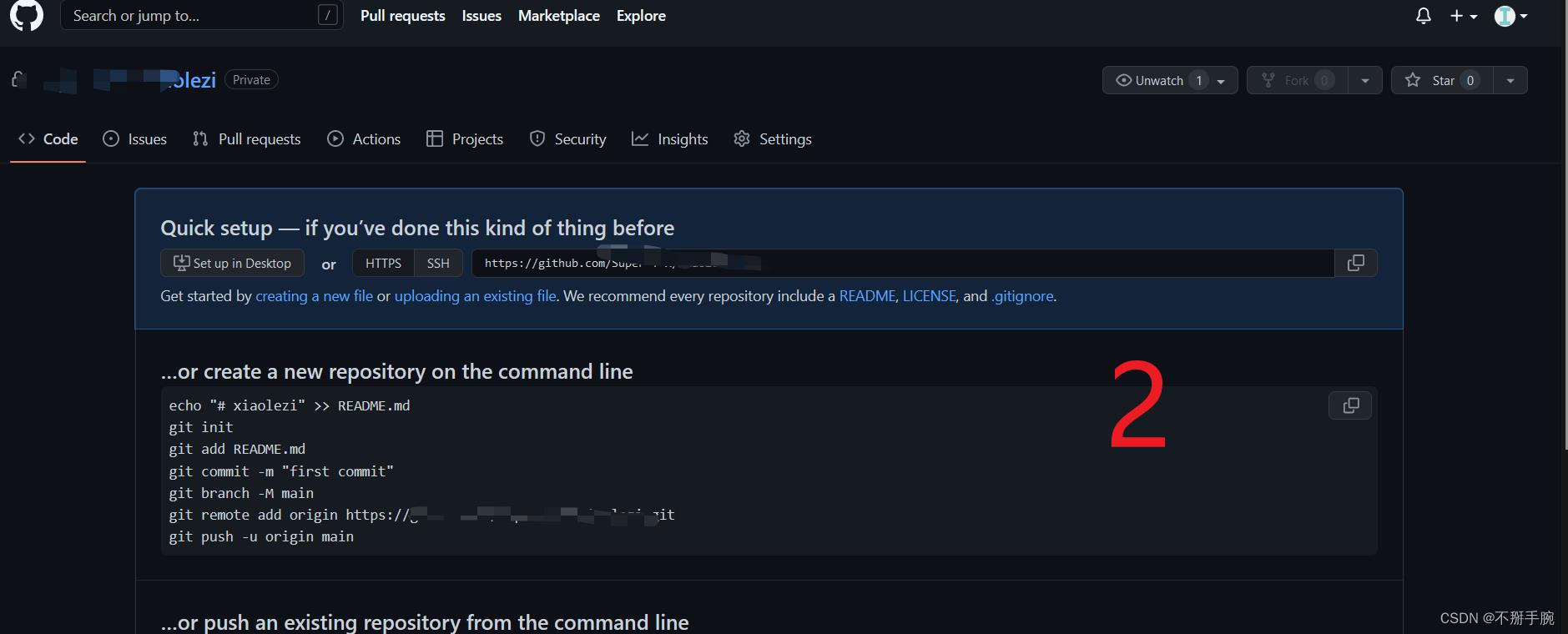Image resolution: width=1568 pixels, height=634 pixels.
Task: Click the 'git branch -M main' line
Action: (x=241, y=493)
